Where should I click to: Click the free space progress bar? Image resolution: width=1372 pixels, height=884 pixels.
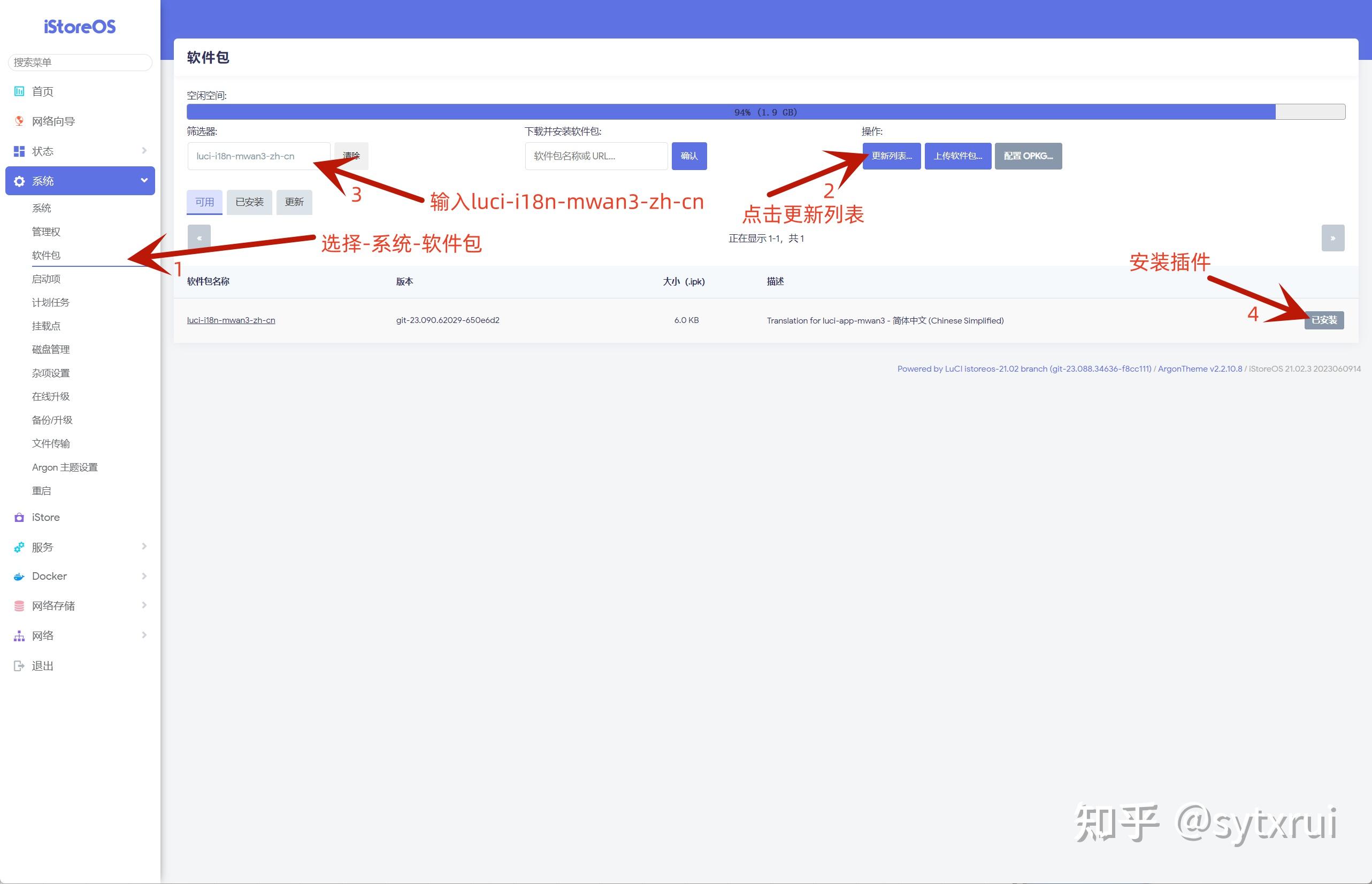[x=766, y=112]
